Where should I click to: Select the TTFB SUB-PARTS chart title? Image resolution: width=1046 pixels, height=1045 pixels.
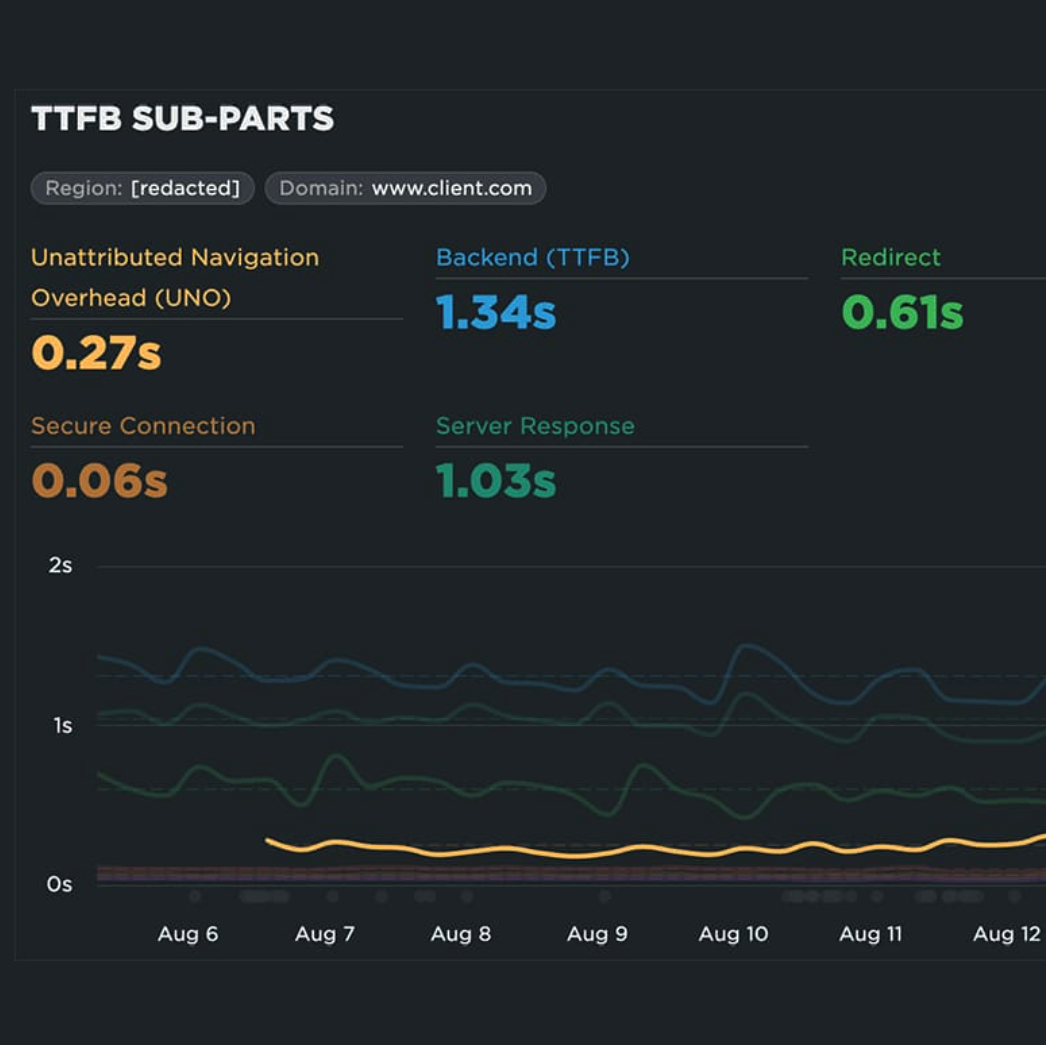pos(182,119)
